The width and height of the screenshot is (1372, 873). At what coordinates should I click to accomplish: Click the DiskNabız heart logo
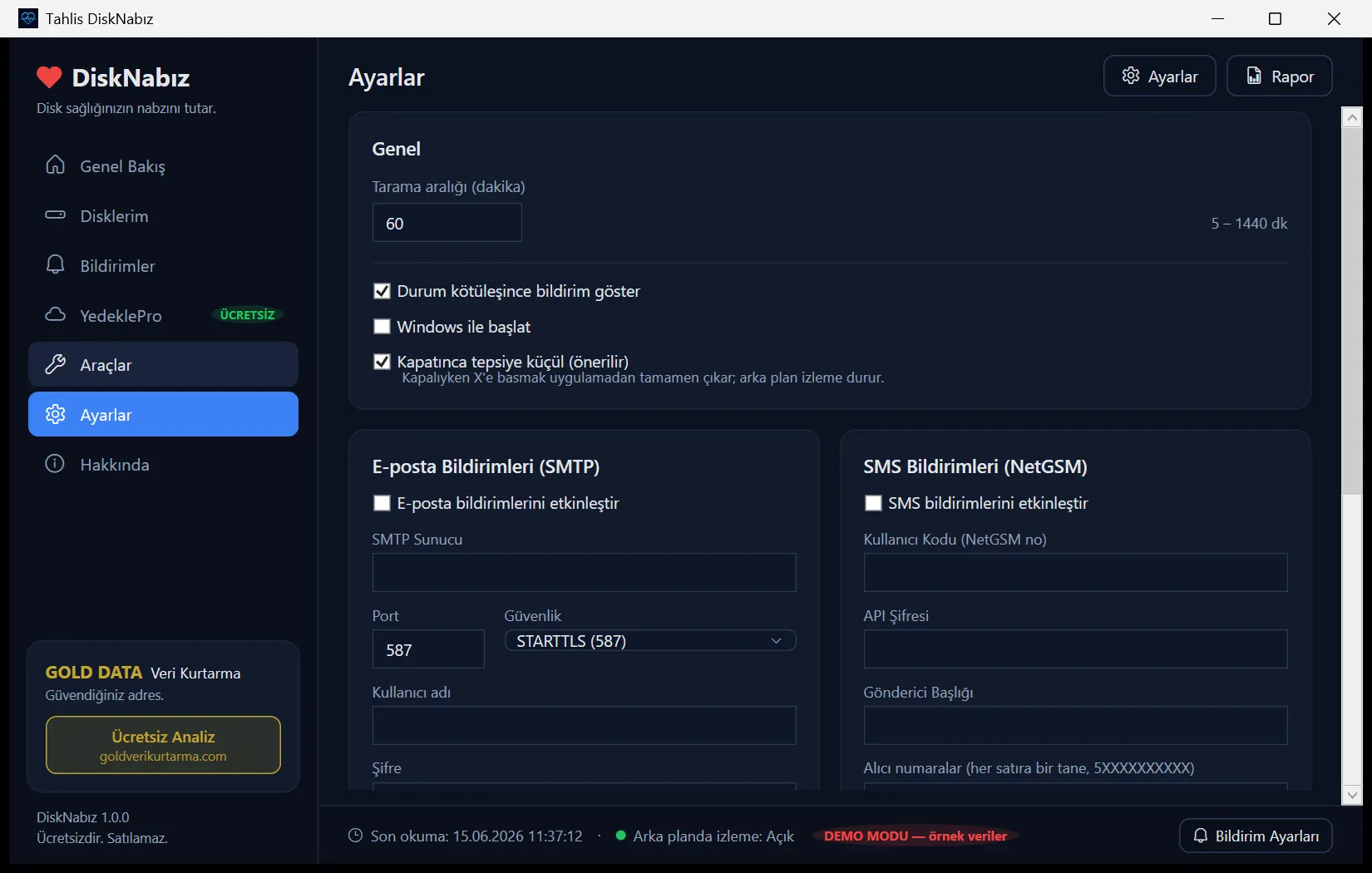tap(49, 77)
